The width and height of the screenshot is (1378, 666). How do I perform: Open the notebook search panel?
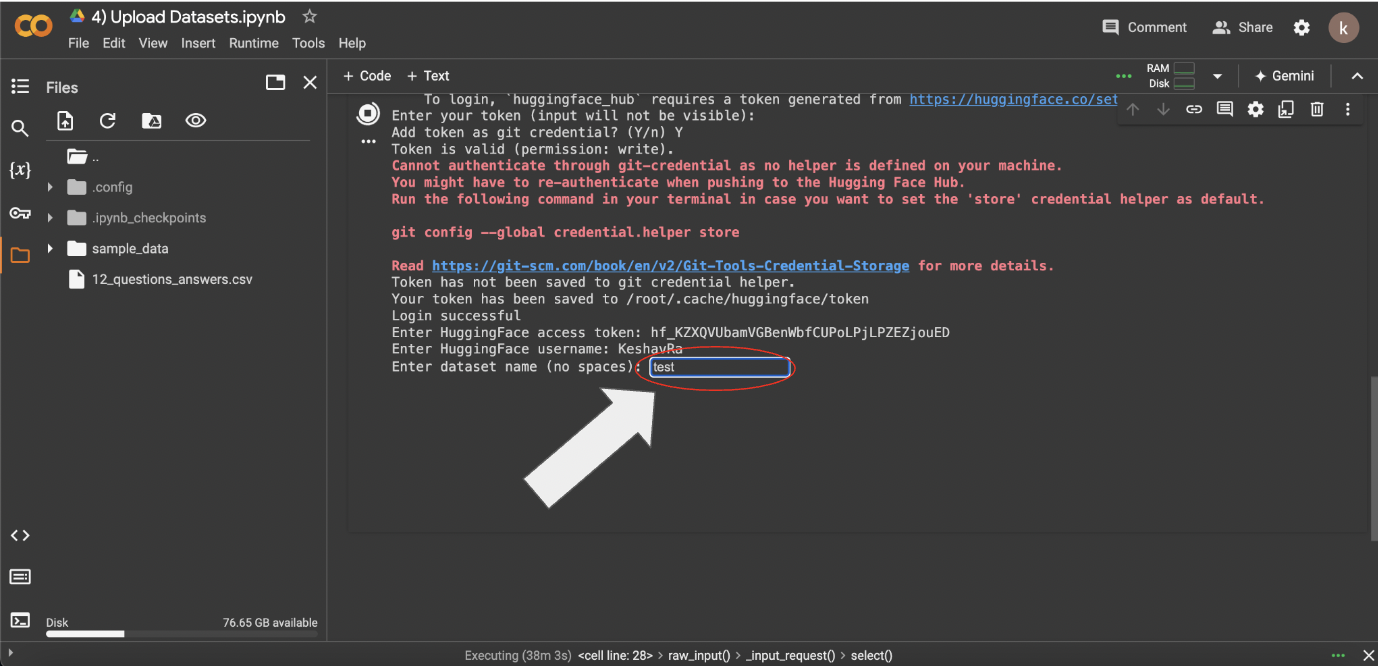coord(20,128)
